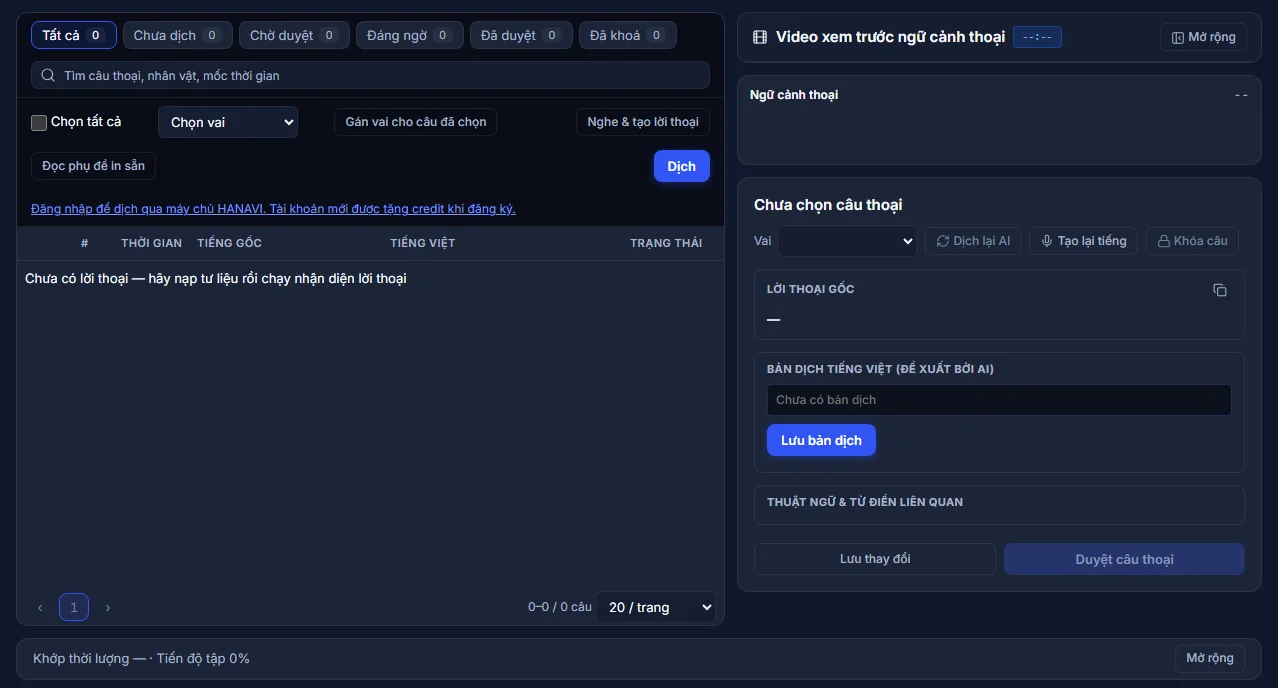Click the TIẾNG GỐC column header
The image size is (1278, 688).
pyautogui.click(x=230, y=243)
